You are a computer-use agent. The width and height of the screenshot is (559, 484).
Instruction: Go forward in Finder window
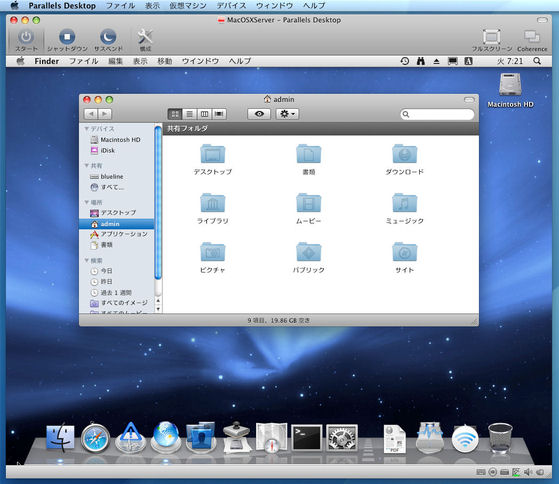pyautogui.click(x=105, y=114)
